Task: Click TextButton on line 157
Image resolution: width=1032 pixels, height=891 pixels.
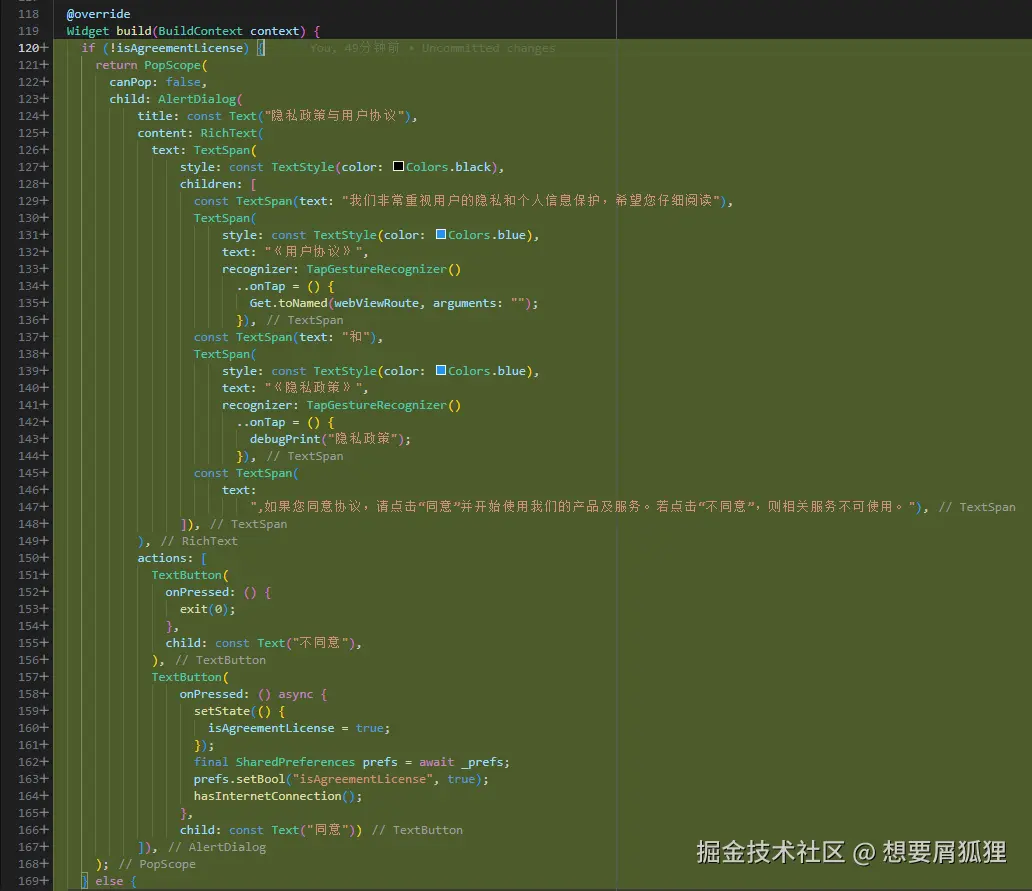Action: pyautogui.click(x=186, y=677)
